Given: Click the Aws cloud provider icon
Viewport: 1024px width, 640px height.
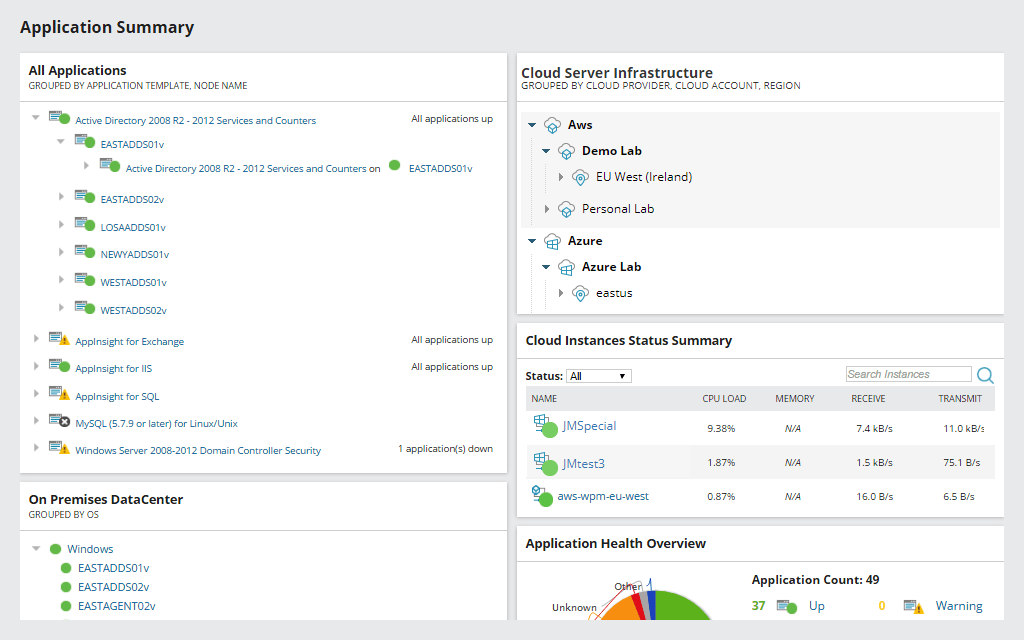Looking at the screenshot, I should (x=554, y=124).
